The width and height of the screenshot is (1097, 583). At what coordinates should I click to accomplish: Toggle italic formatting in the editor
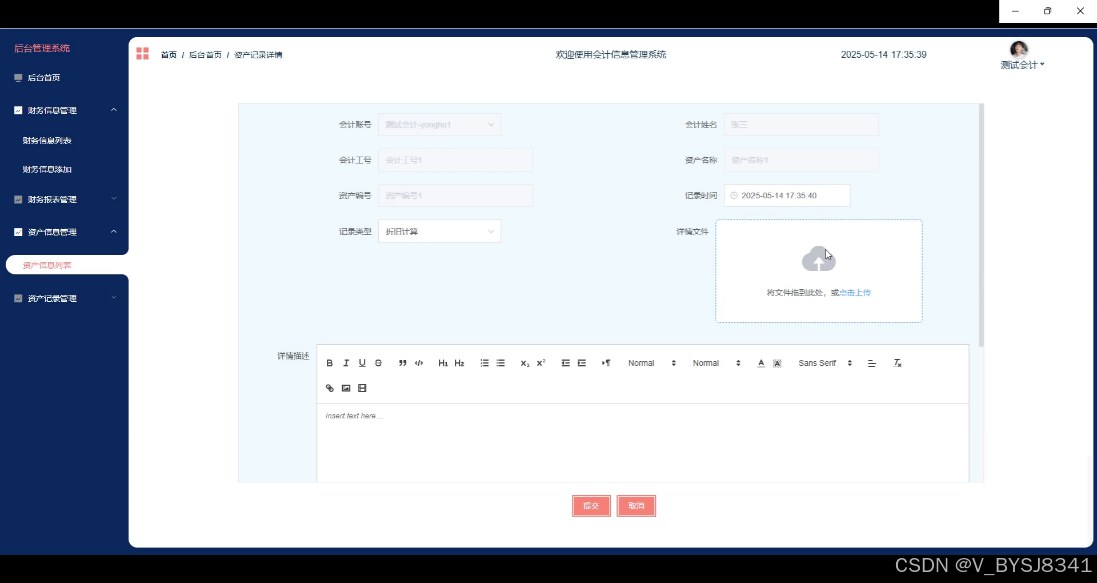coord(346,363)
